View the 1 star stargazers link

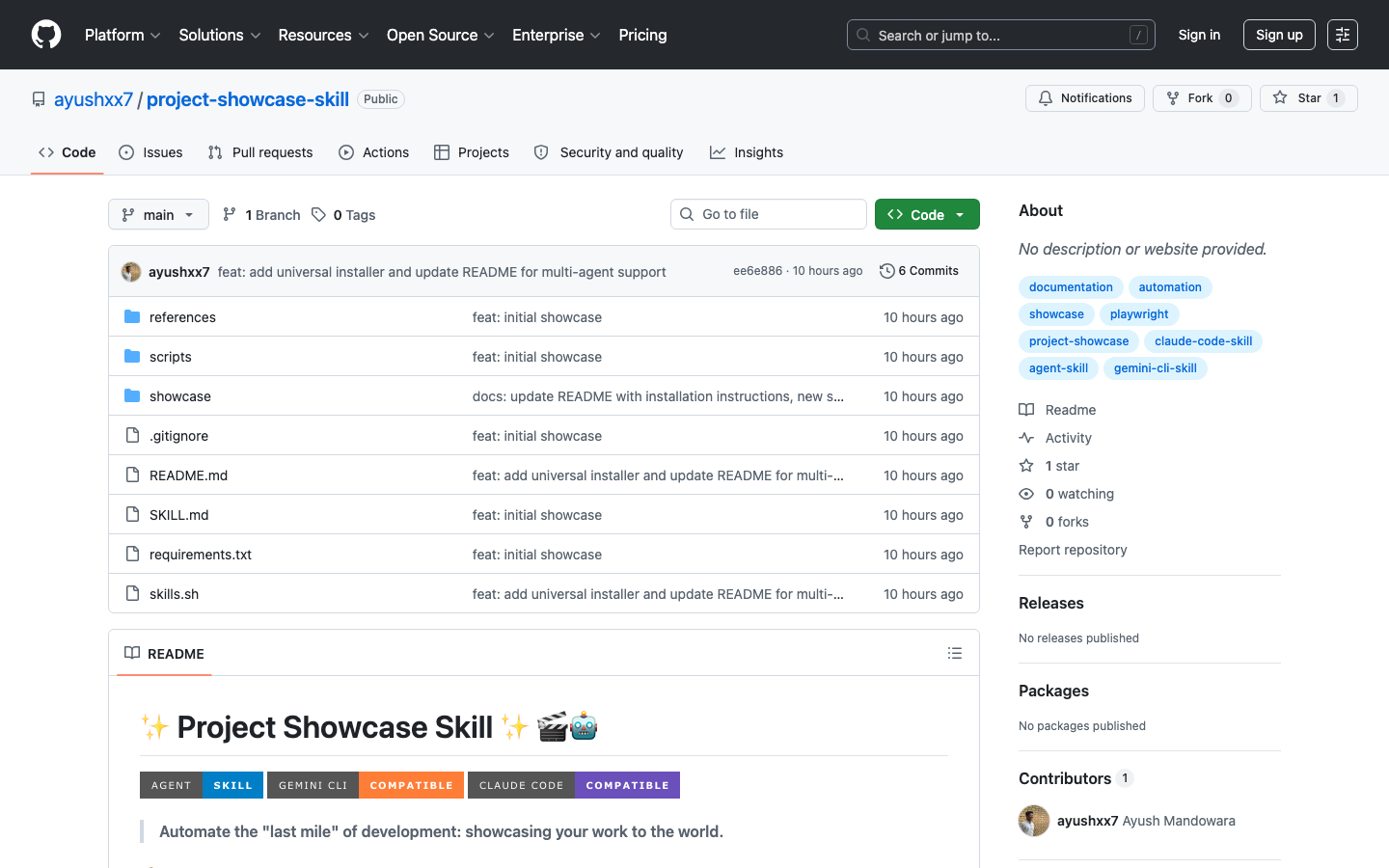point(1049,466)
